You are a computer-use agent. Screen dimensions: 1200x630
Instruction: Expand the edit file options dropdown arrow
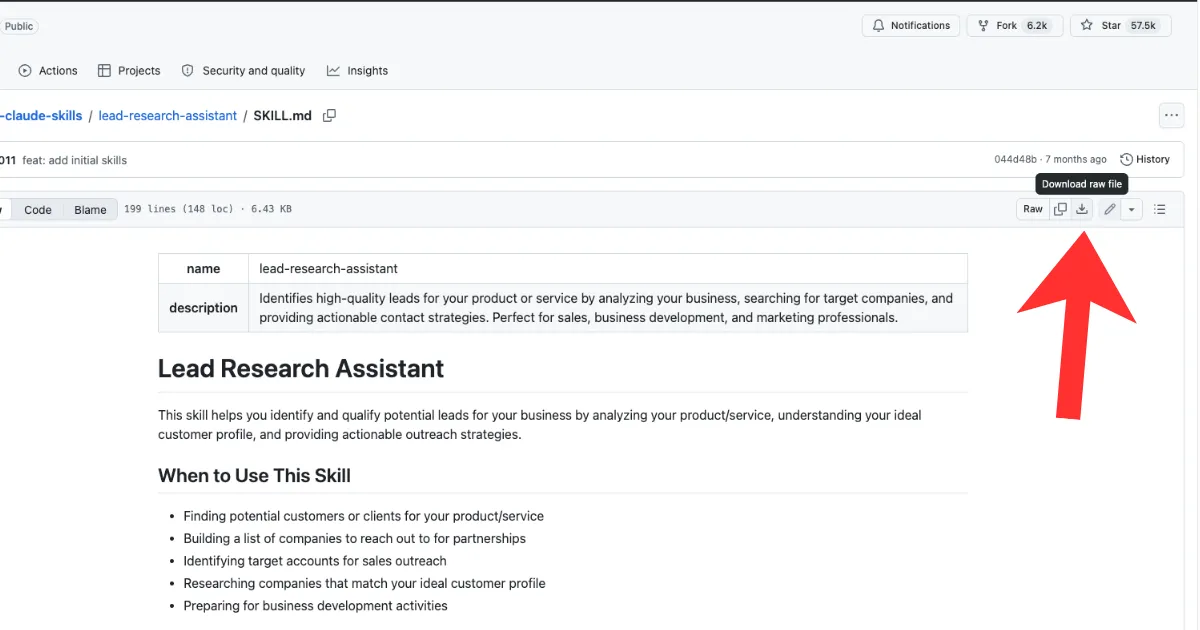point(1132,209)
